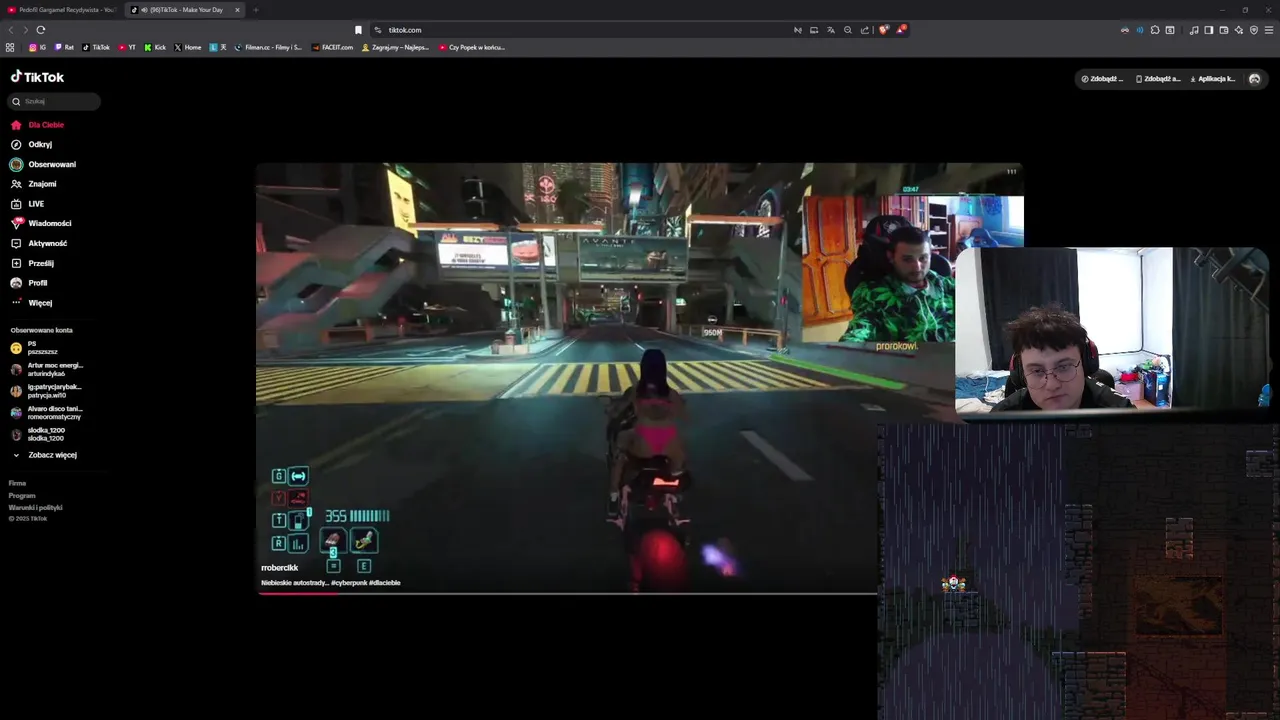Open the browser hamburger menu
This screenshot has height=720, width=1280.
pyautogui.click(x=1270, y=30)
